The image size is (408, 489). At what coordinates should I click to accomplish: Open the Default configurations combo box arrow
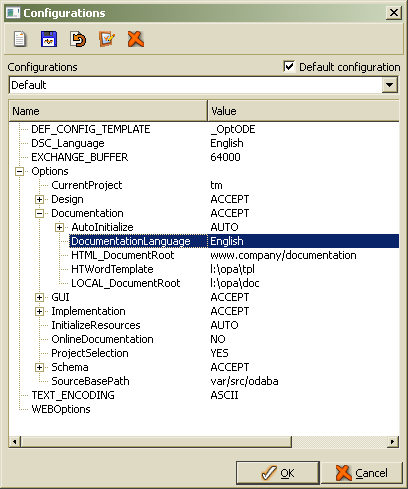[x=389, y=85]
